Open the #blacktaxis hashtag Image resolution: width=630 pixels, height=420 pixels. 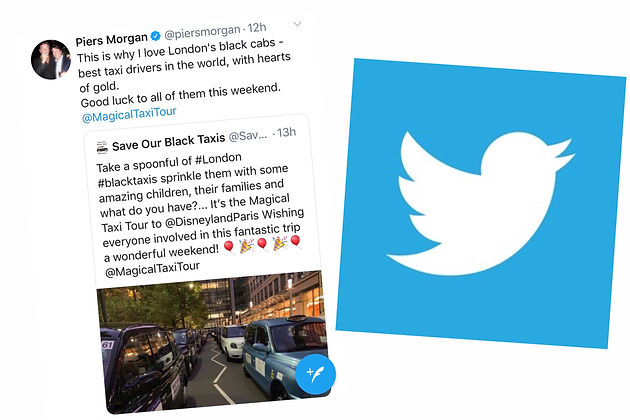point(129,180)
